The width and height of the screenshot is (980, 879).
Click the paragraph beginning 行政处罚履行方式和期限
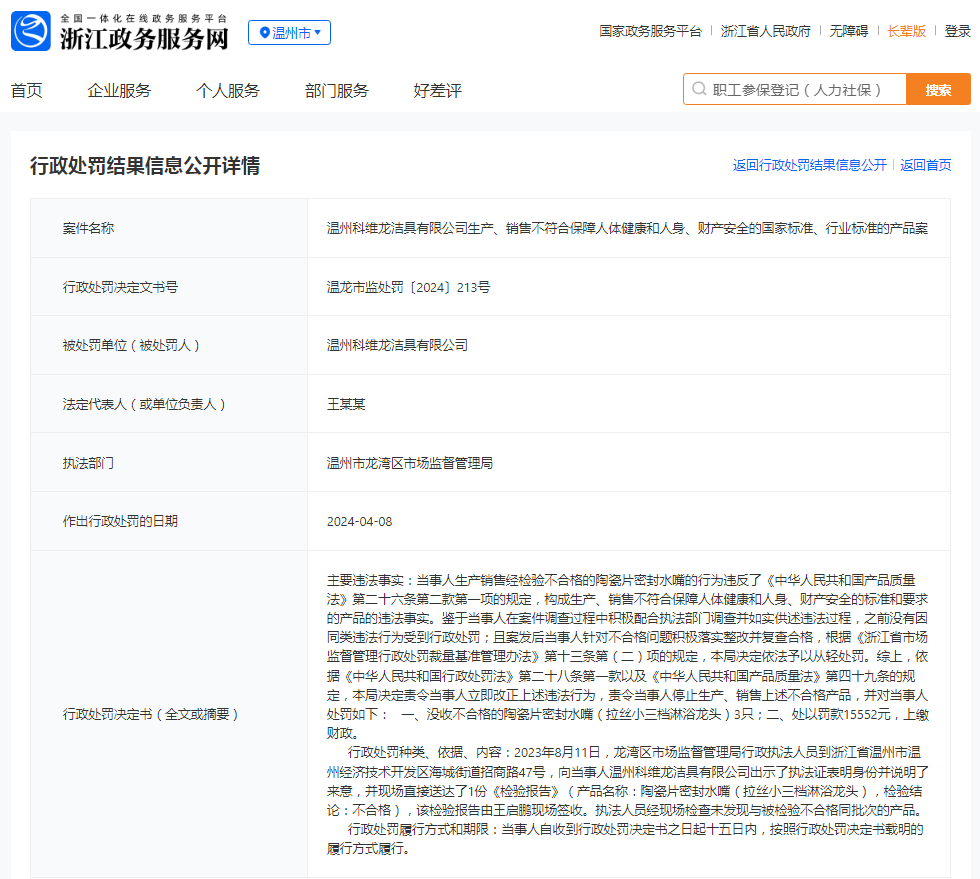click(625, 839)
